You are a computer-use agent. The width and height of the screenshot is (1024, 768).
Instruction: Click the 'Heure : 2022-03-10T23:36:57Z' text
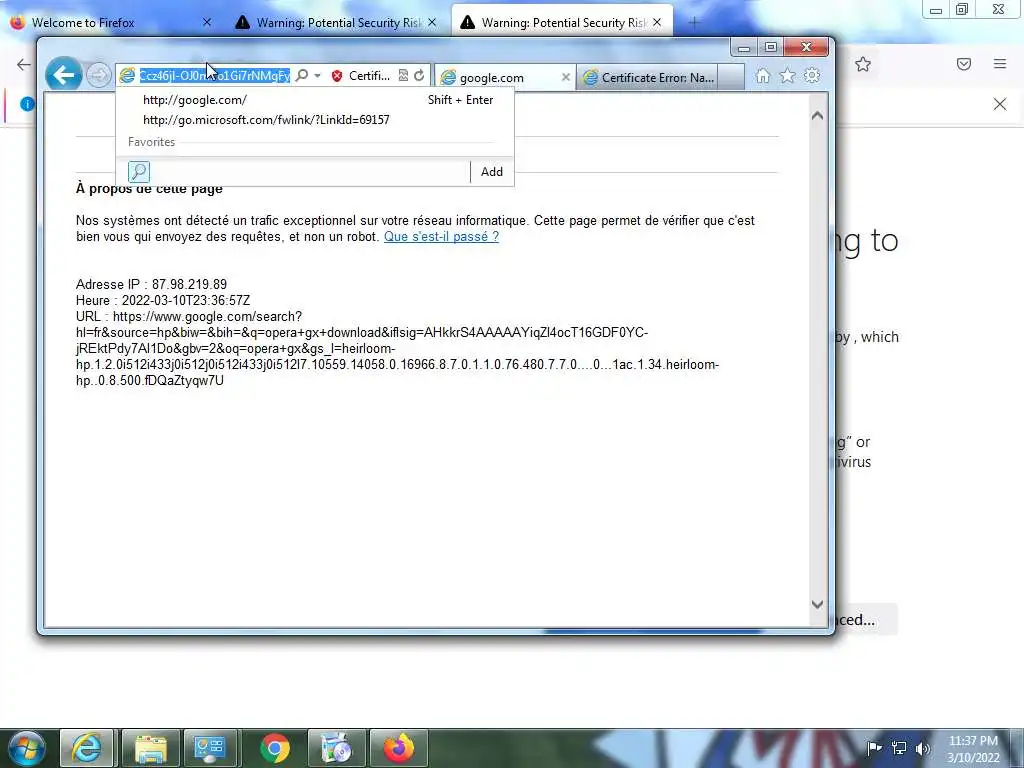click(163, 300)
